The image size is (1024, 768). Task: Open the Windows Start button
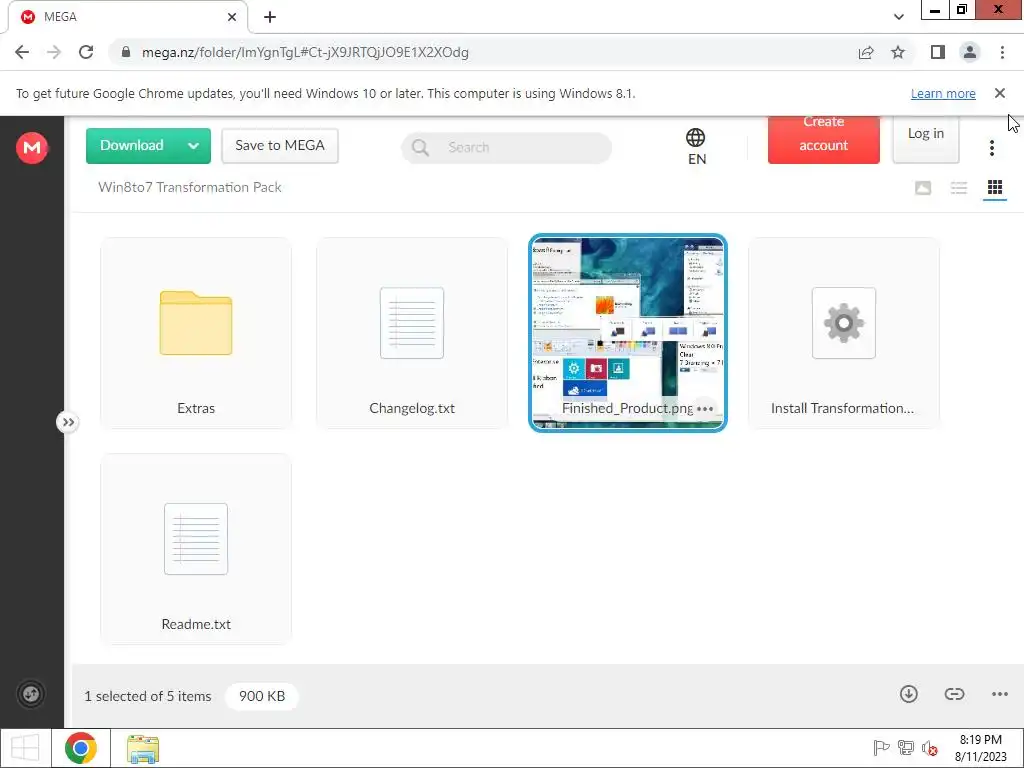25,748
